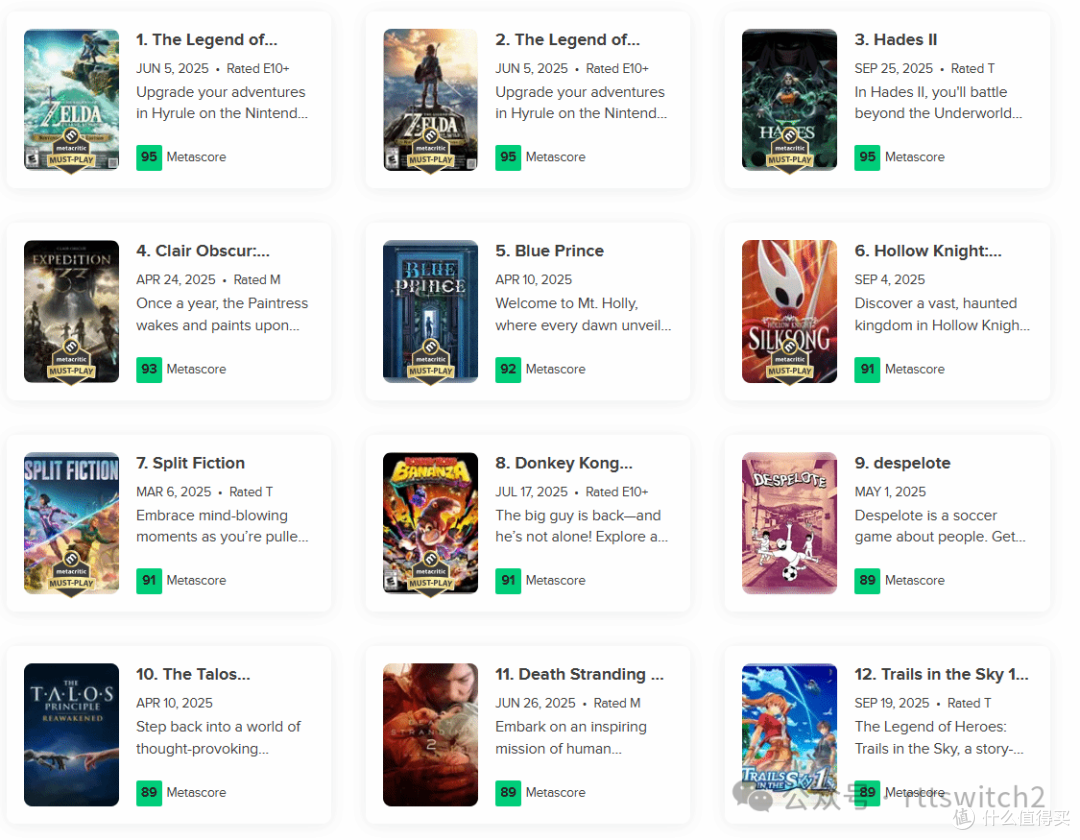Select Hollow Knight Silksong cover image

coord(789,311)
